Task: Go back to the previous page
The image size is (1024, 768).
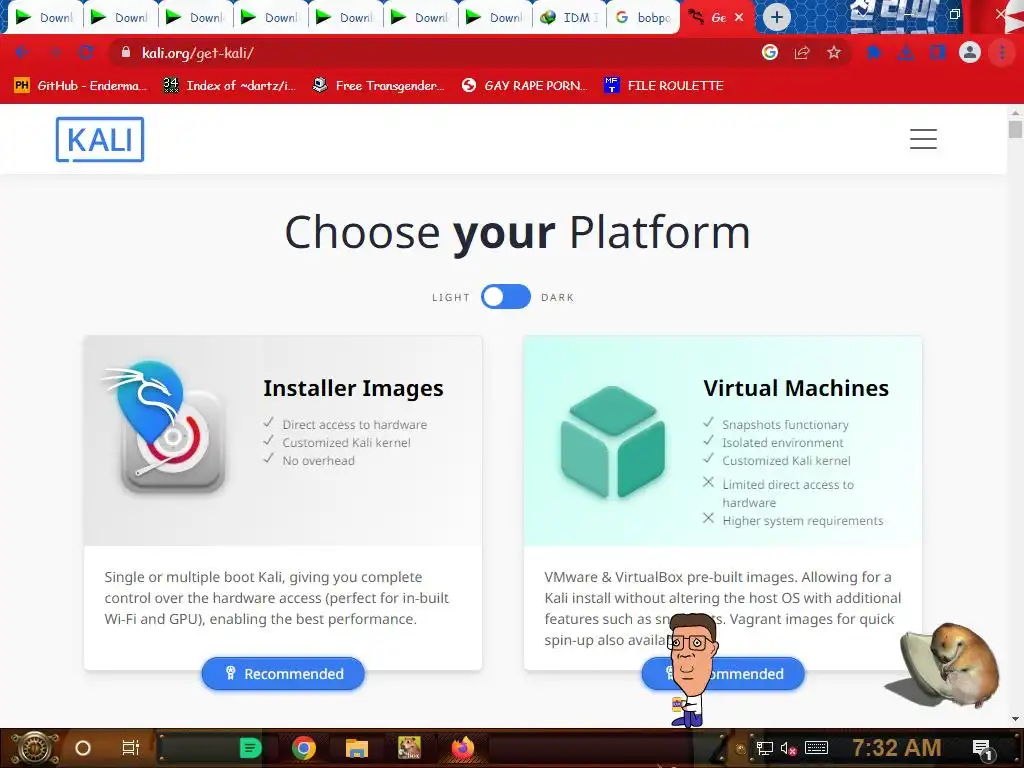Action: pos(22,53)
